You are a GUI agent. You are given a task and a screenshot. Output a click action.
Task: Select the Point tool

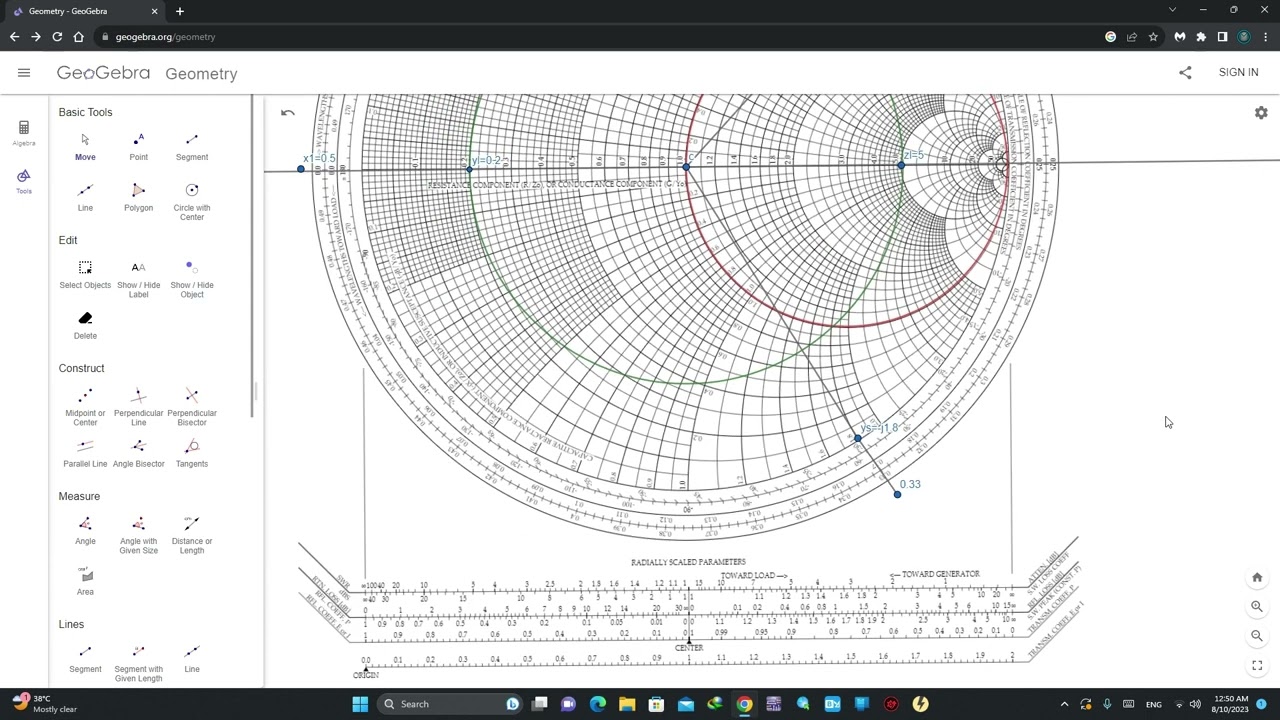coord(138,146)
